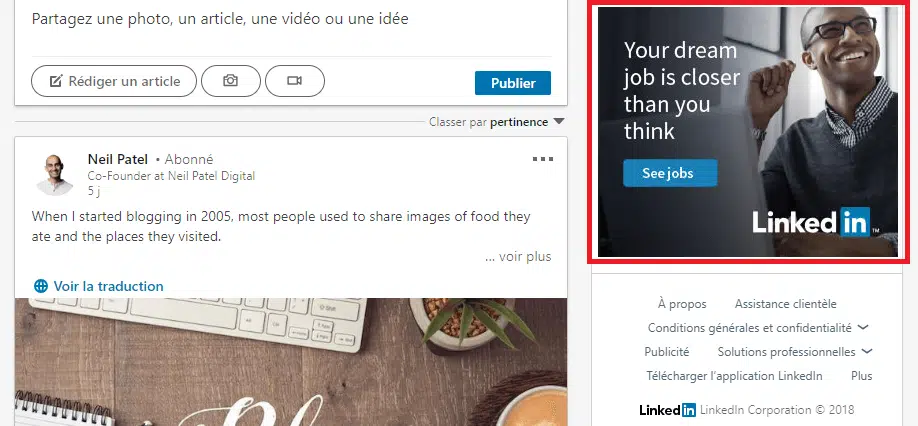Click the Publier button
918x426 pixels.
513,83
